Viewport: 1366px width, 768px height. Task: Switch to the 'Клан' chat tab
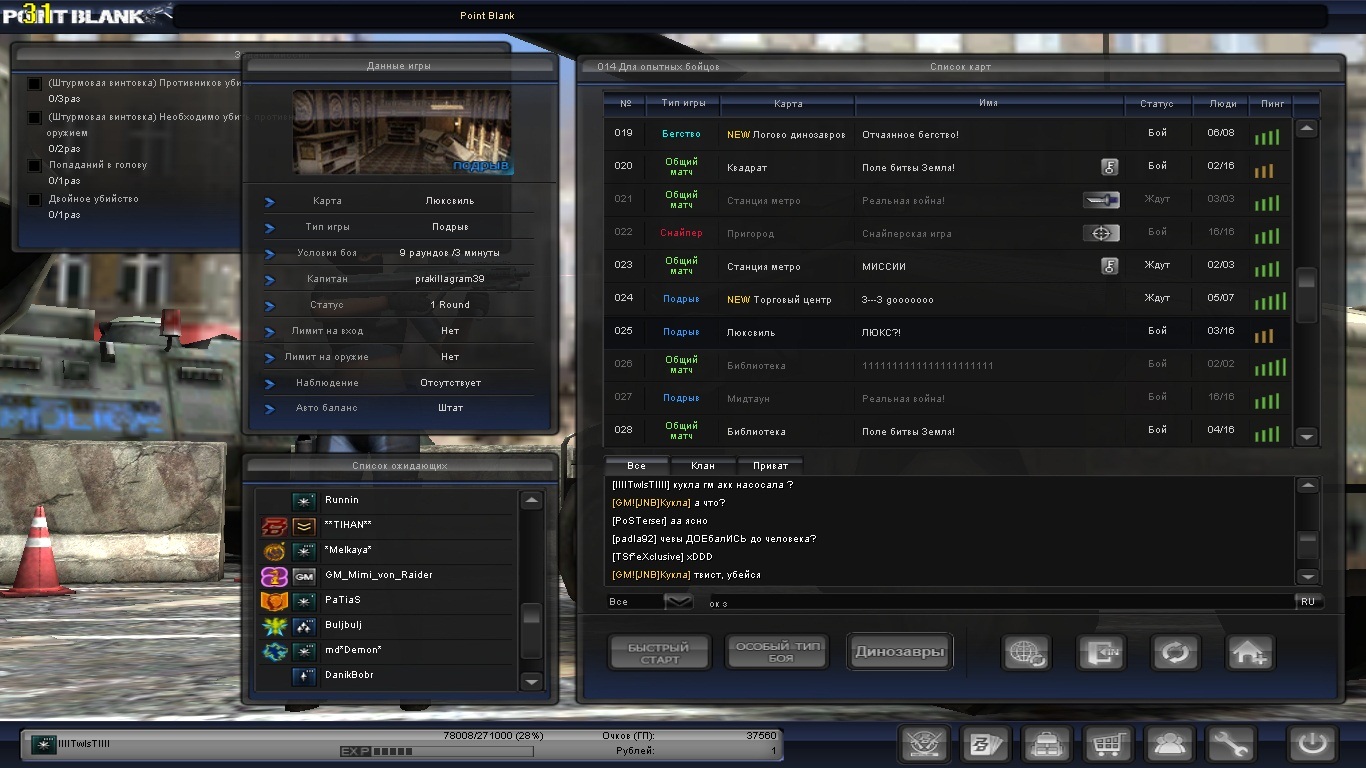tap(704, 466)
